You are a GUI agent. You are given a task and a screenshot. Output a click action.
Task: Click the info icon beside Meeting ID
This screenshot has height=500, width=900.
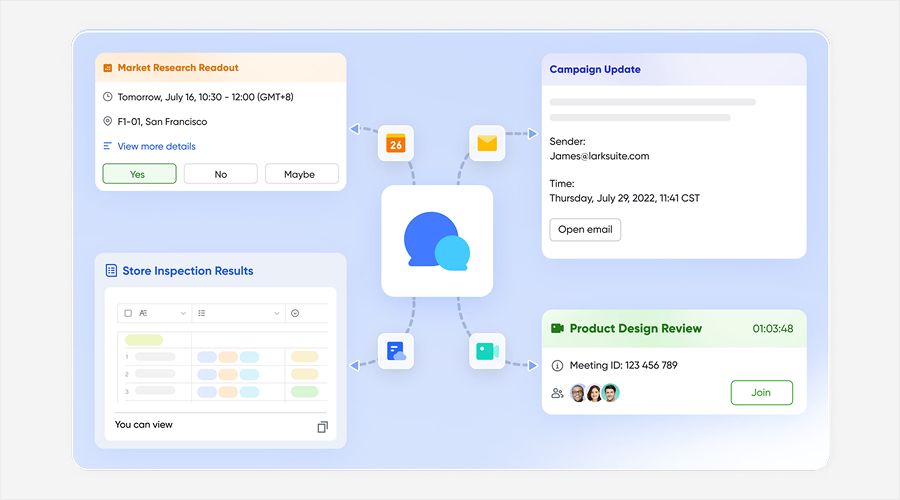(557, 365)
